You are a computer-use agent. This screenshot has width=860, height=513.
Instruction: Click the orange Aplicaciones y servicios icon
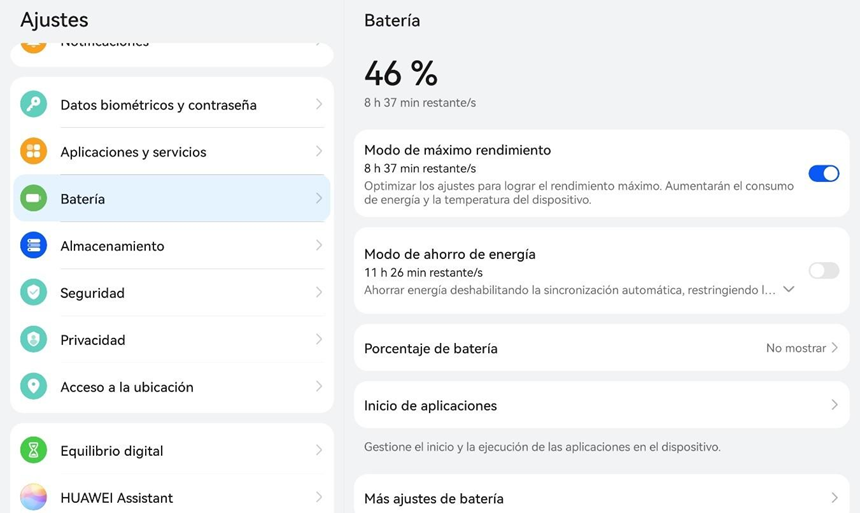[33, 151]
